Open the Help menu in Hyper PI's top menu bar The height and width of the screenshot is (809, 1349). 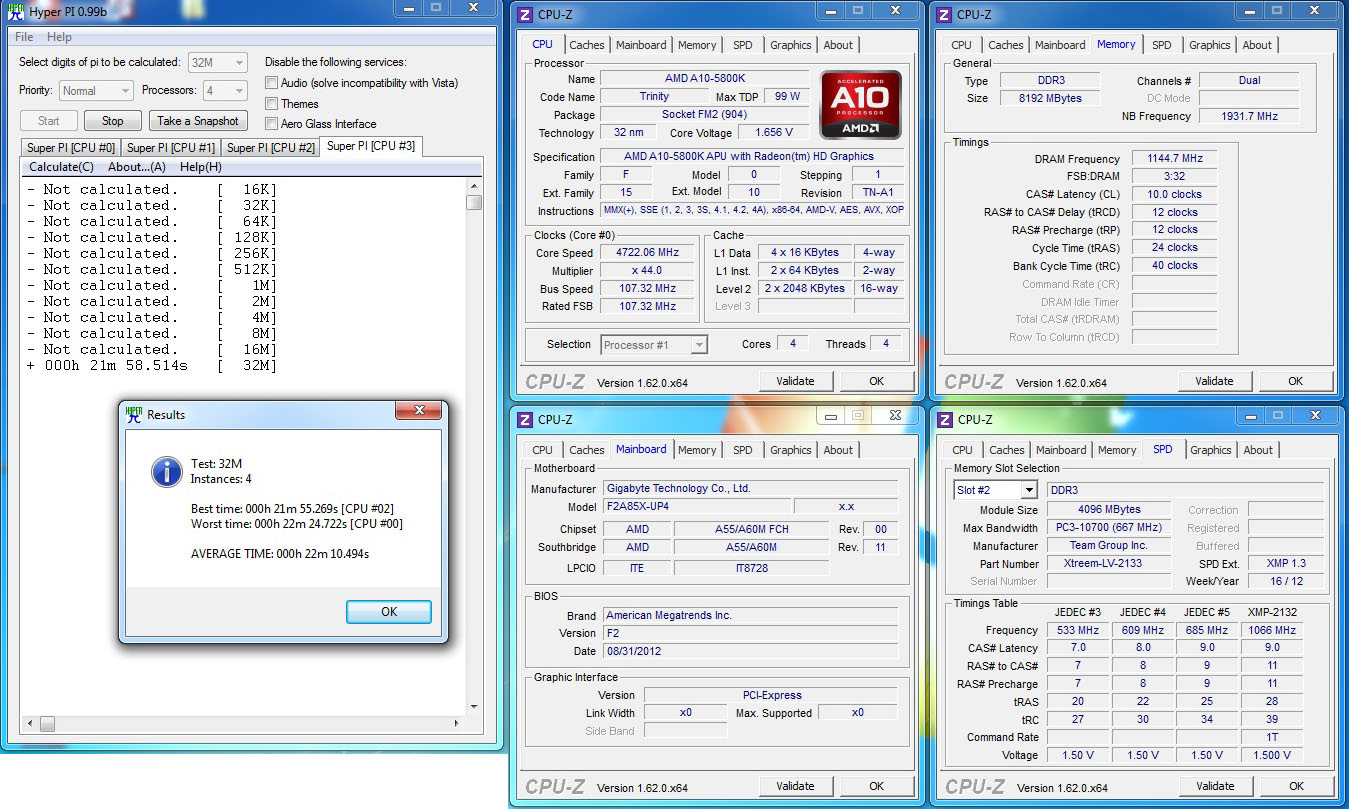tap(59, 37)
